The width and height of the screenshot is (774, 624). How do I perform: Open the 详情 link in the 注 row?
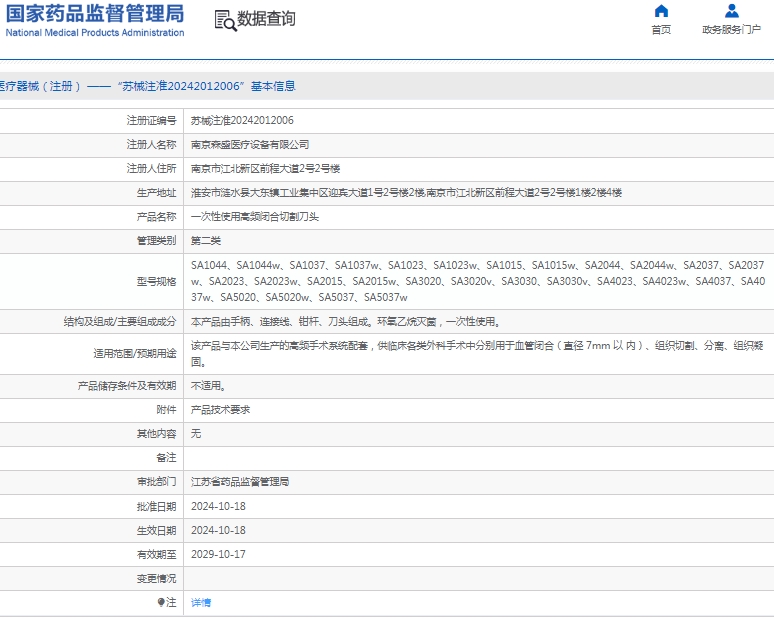(201, 602)
